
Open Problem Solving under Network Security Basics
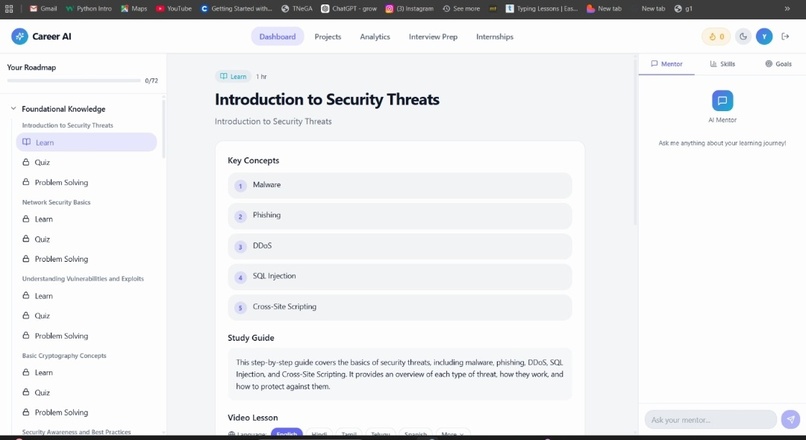pyautogui.click(x=86, y=259)
